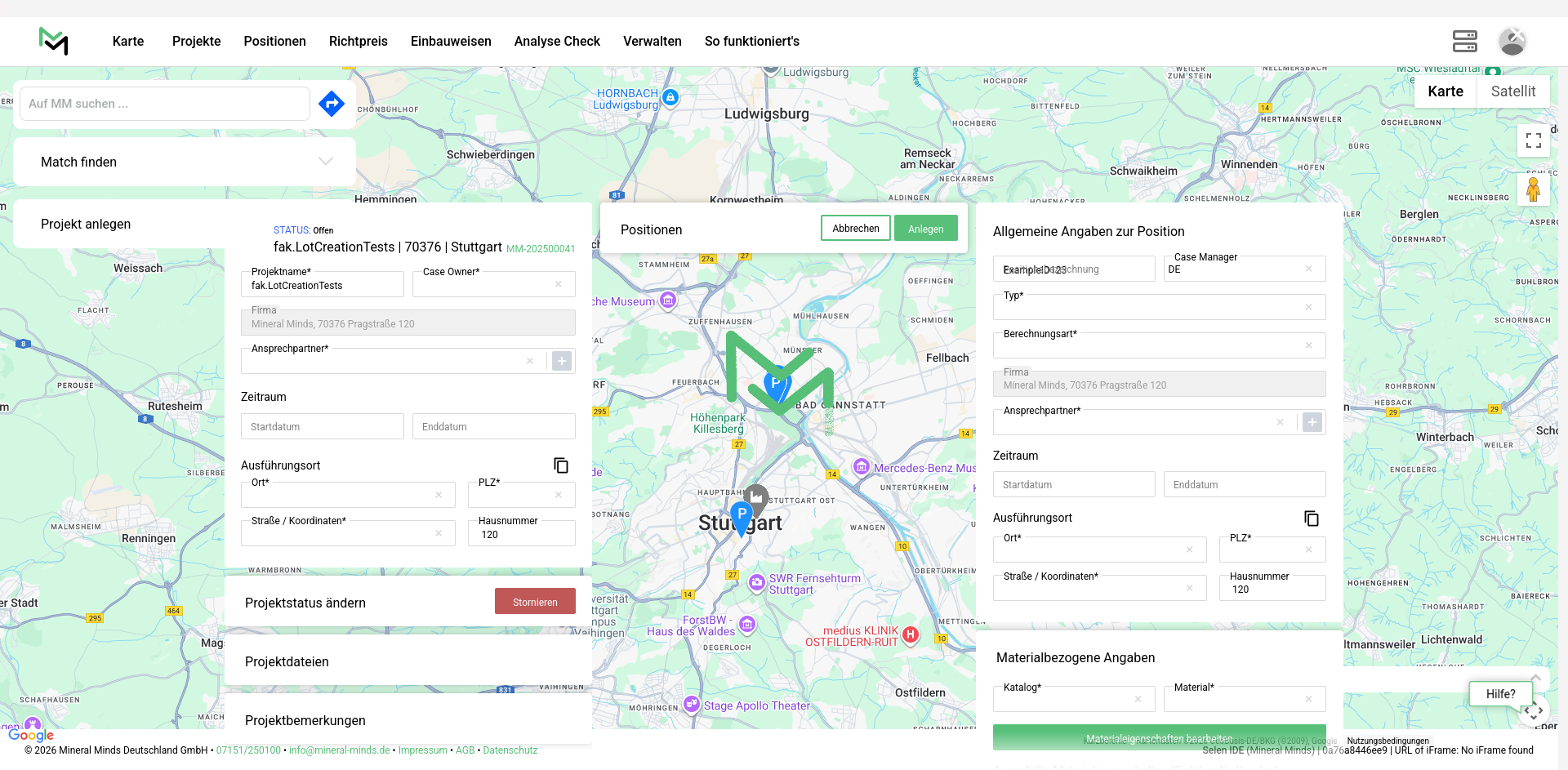Open the Projekte menu

[x=196, y=41]
